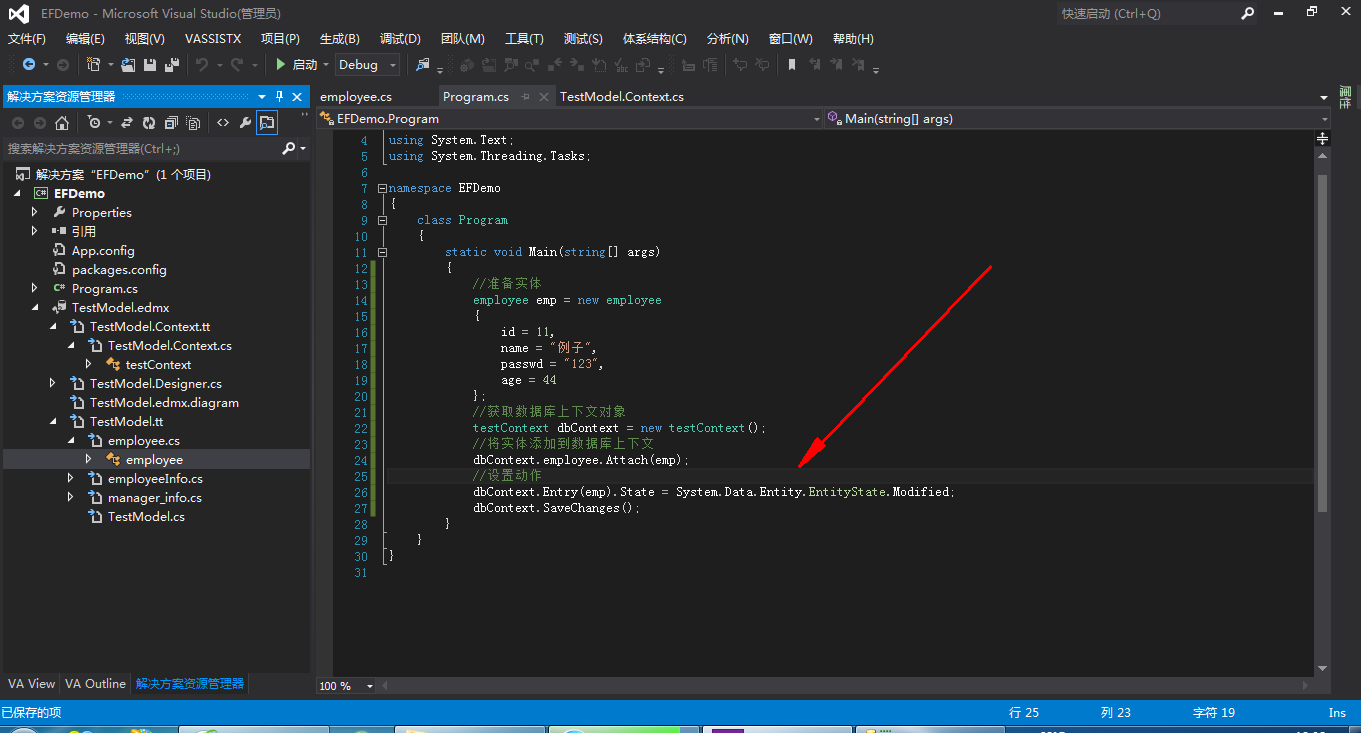The image size is (1361, 733).
Task: Switch to the employee.cs editor tab
Action: 356,97
